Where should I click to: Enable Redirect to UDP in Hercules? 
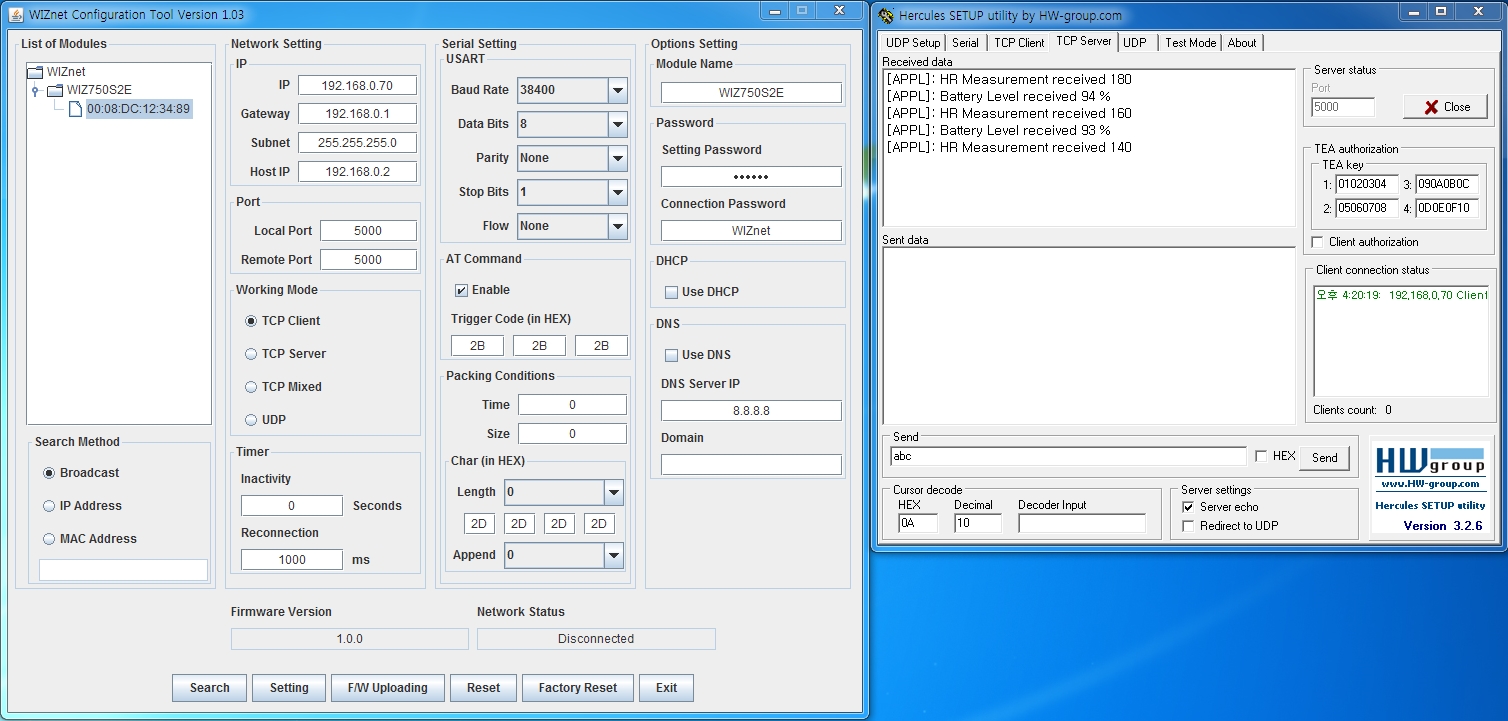tap(1188, 526)
